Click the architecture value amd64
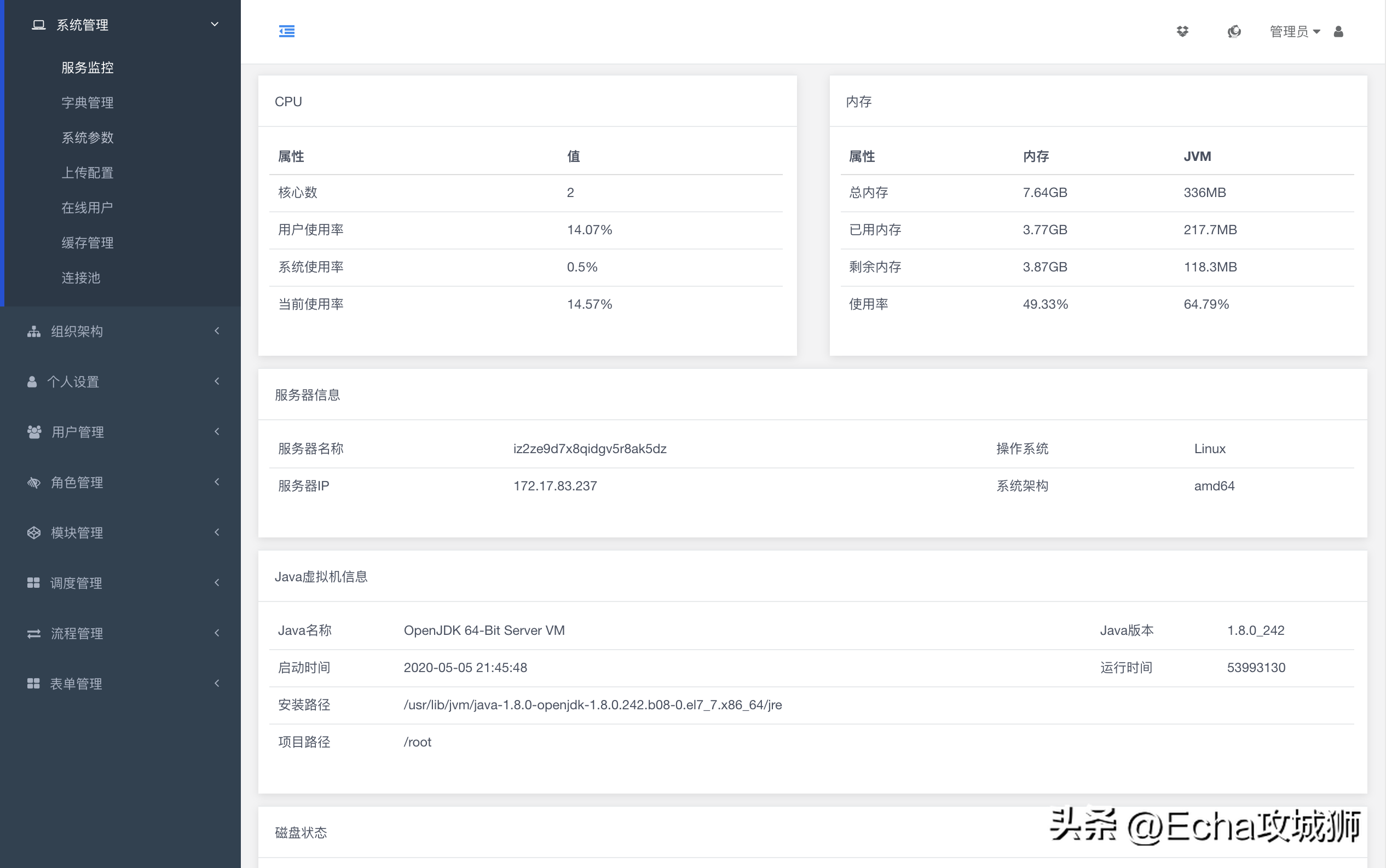 [1214, 485]
